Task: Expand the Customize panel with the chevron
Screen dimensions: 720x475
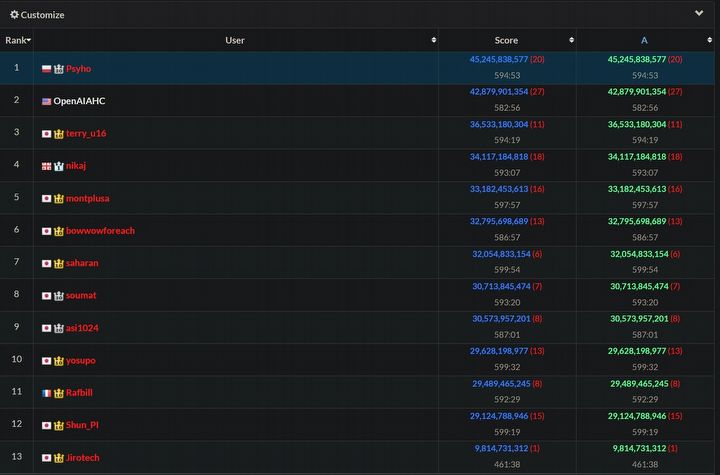Action: coord(699,14)
